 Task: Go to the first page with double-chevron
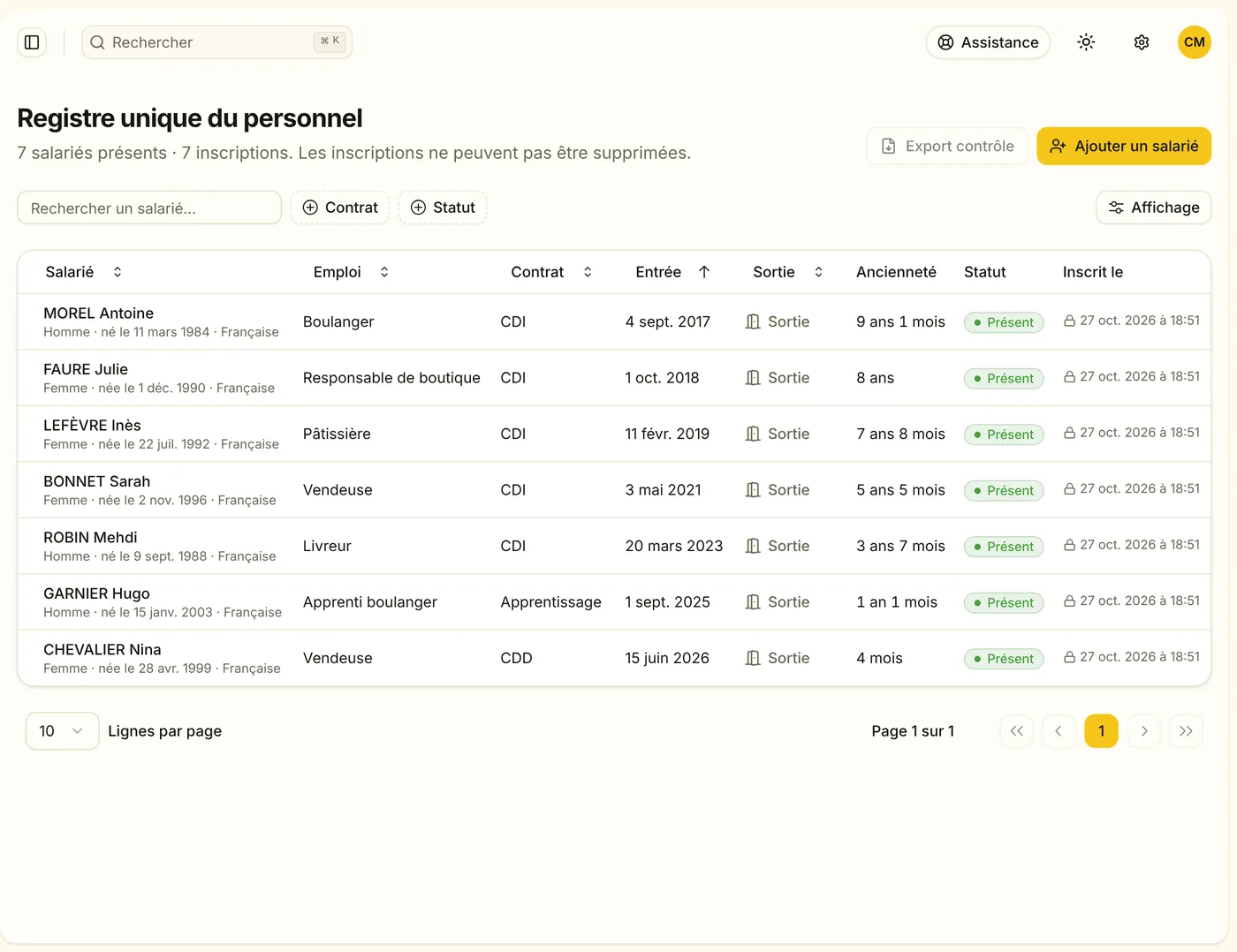(x=1017, y=731)
